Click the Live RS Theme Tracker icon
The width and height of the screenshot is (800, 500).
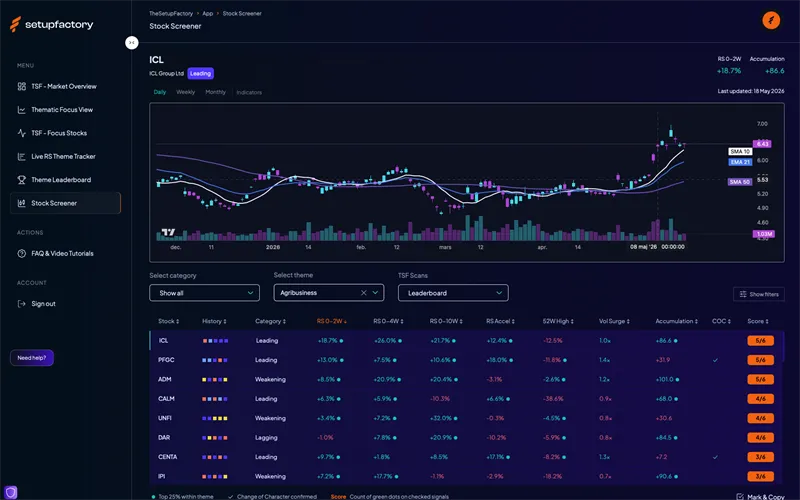21,157
